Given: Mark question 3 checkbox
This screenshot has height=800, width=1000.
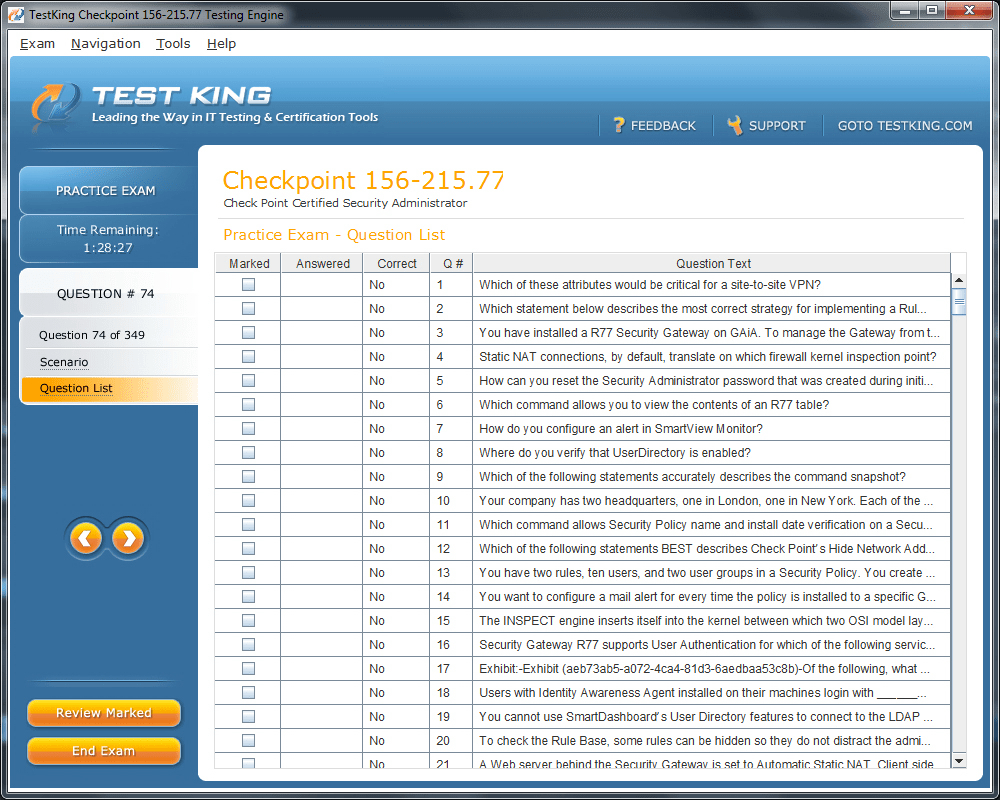Looking at the screenshot, I should [249, 332].
